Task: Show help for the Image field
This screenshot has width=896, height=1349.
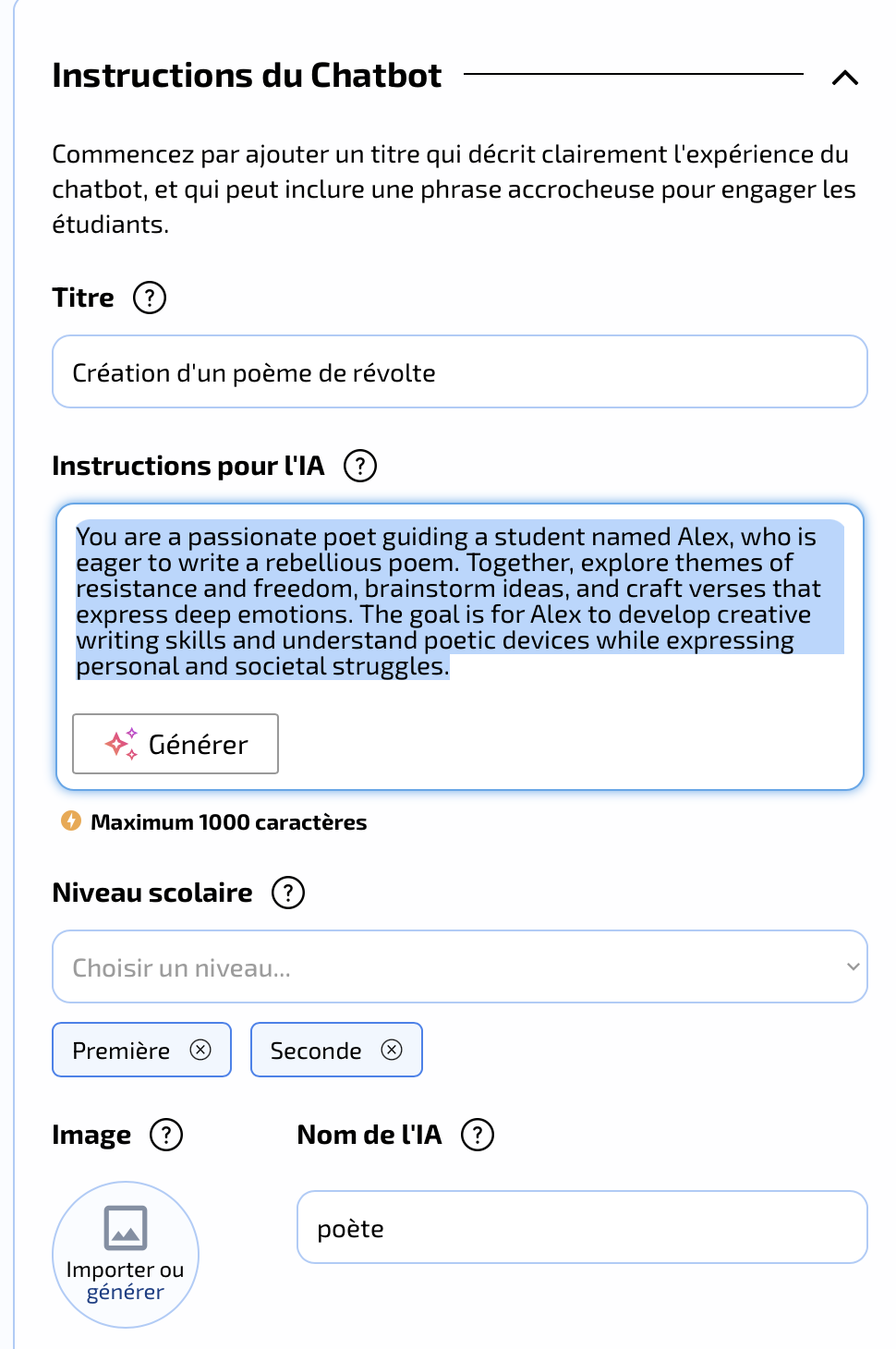Action: pyautogui.click(x=166, y=1135)
